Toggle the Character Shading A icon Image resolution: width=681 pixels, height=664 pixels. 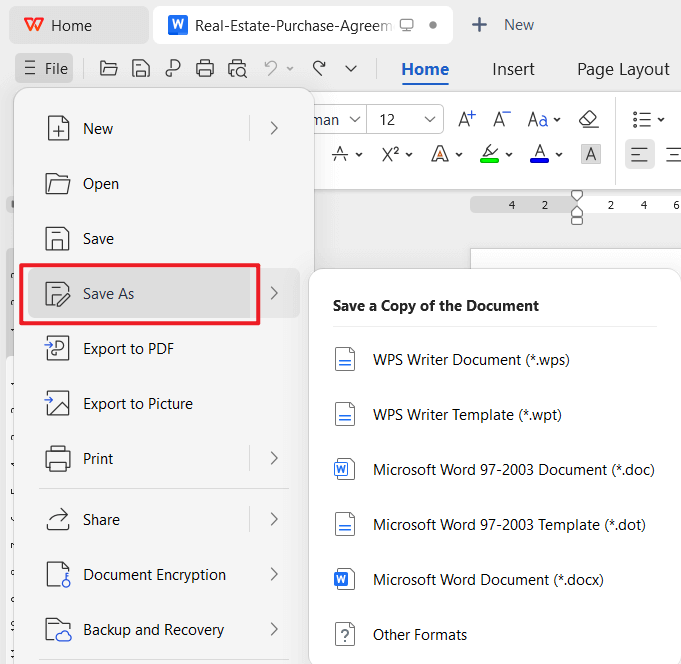[x=591, y=154]
